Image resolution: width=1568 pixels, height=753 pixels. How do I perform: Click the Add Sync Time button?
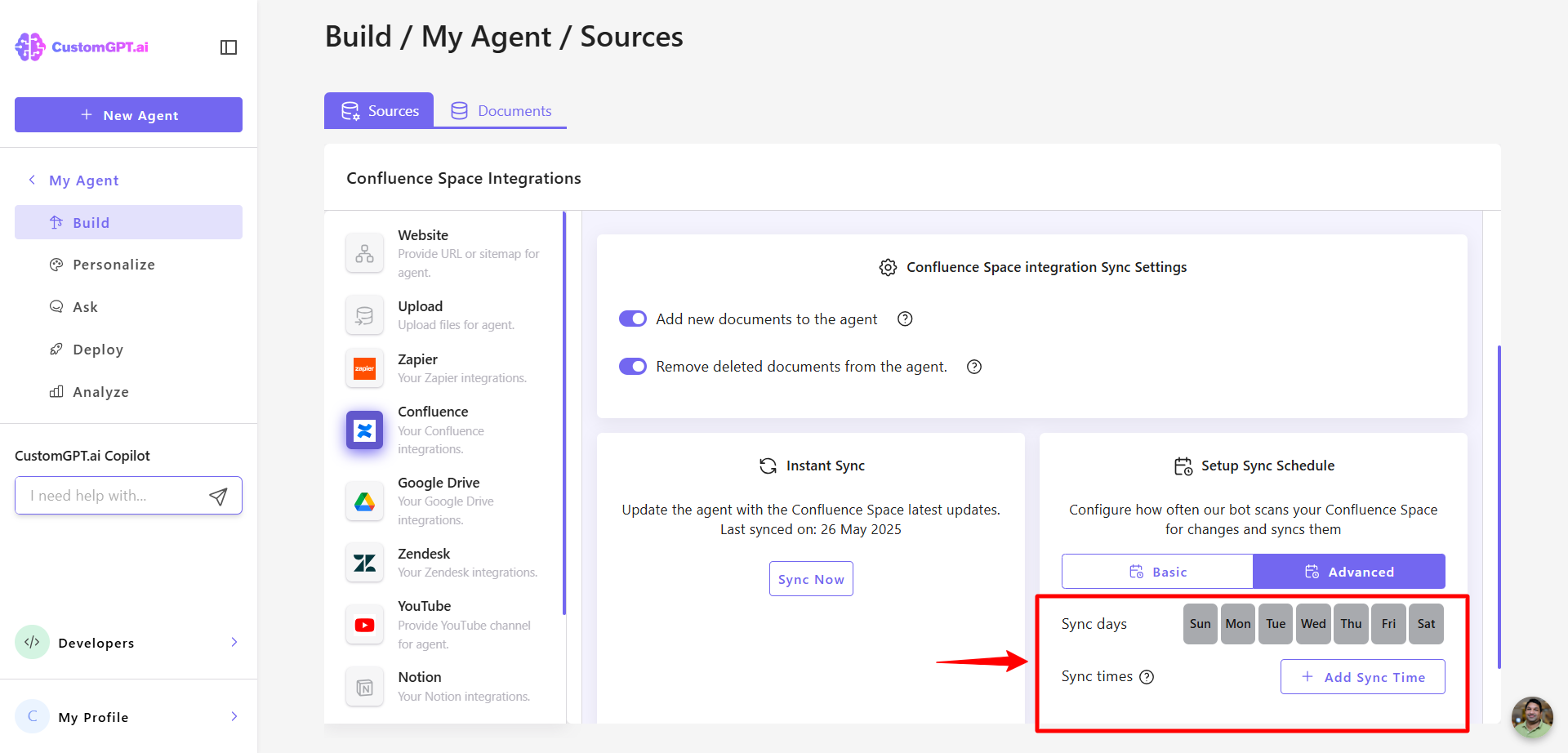1363,677
